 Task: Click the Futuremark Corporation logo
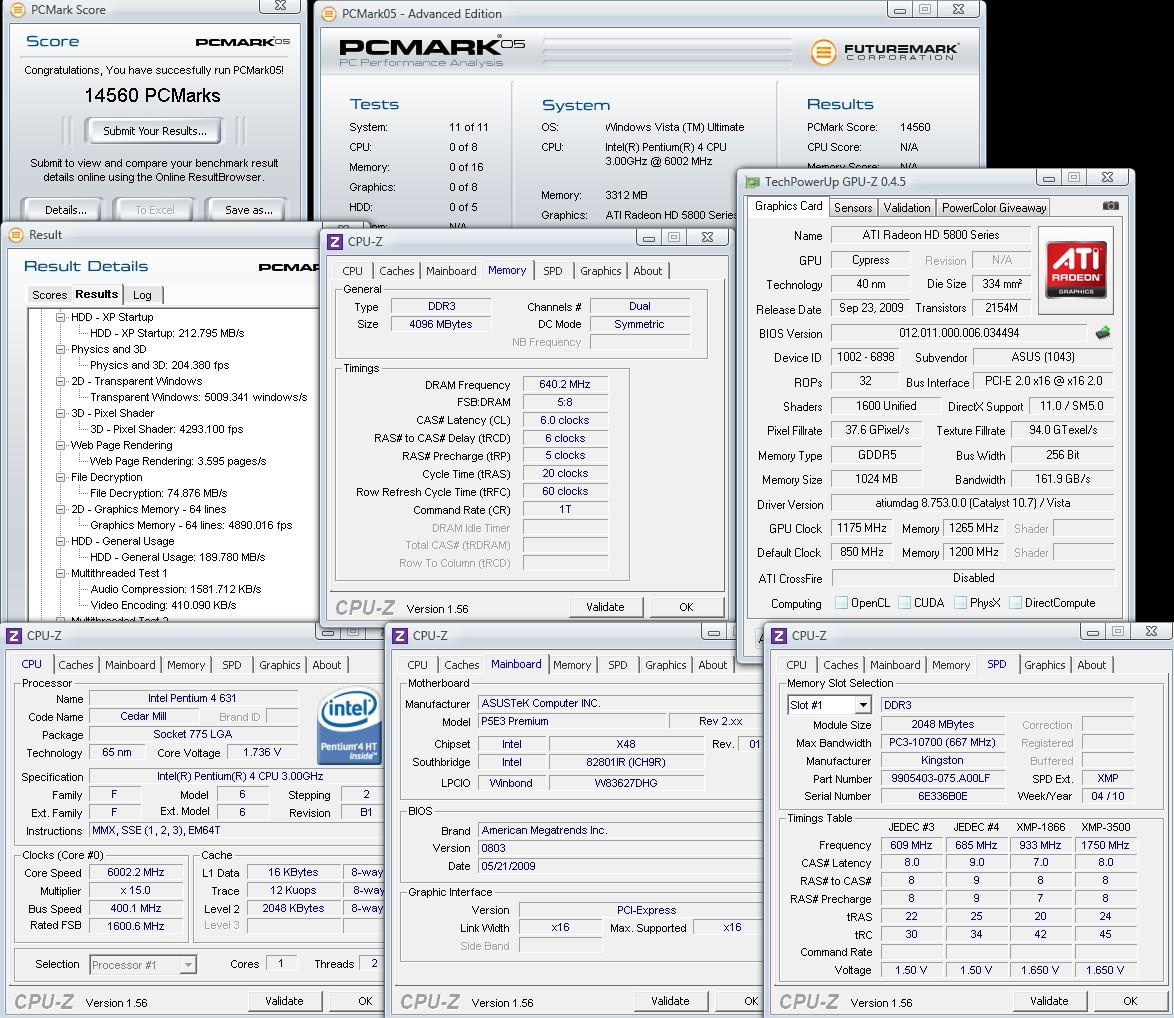[884, 52]
